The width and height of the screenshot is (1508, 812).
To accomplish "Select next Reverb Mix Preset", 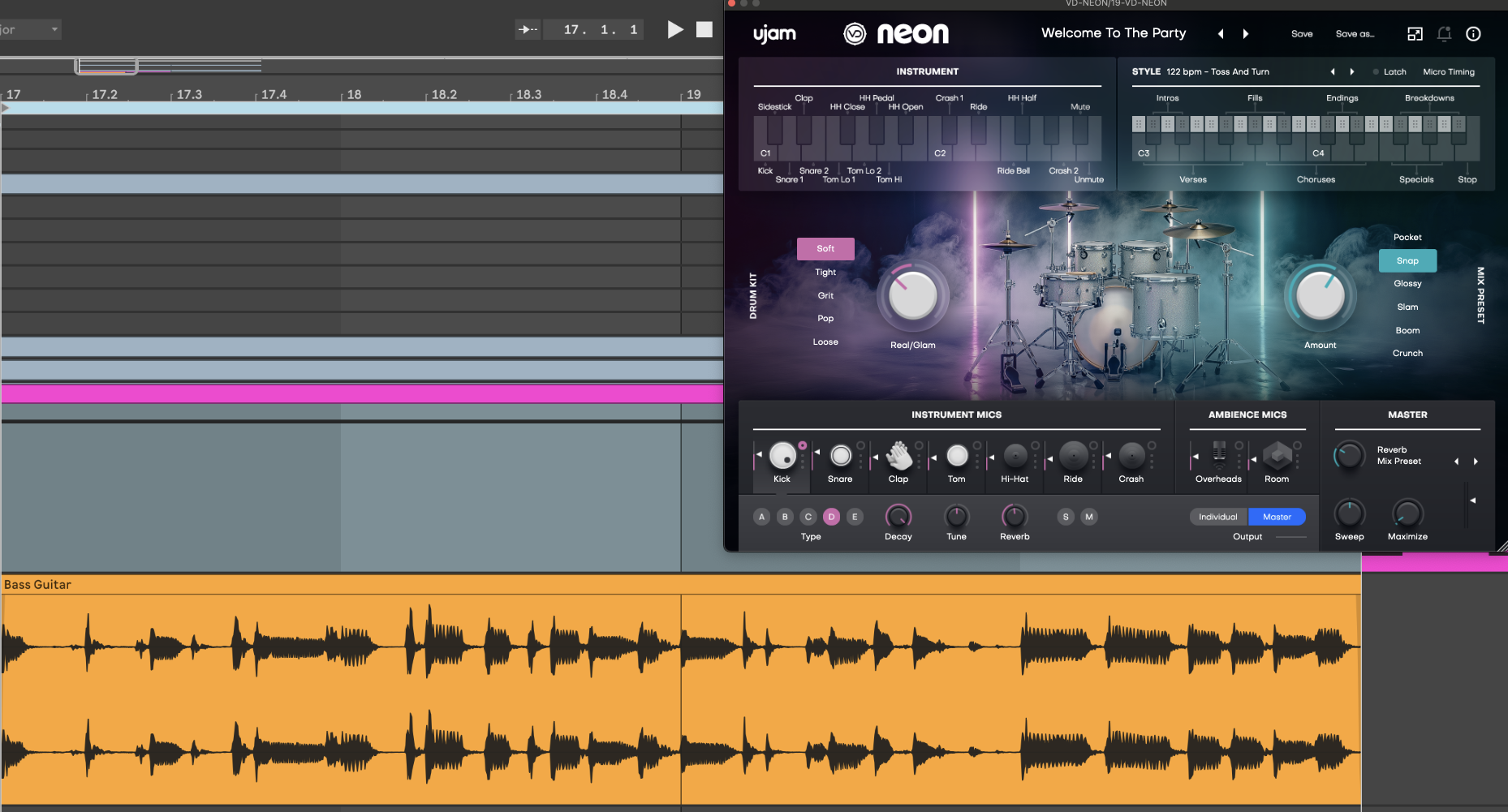I will (1476, 462).
